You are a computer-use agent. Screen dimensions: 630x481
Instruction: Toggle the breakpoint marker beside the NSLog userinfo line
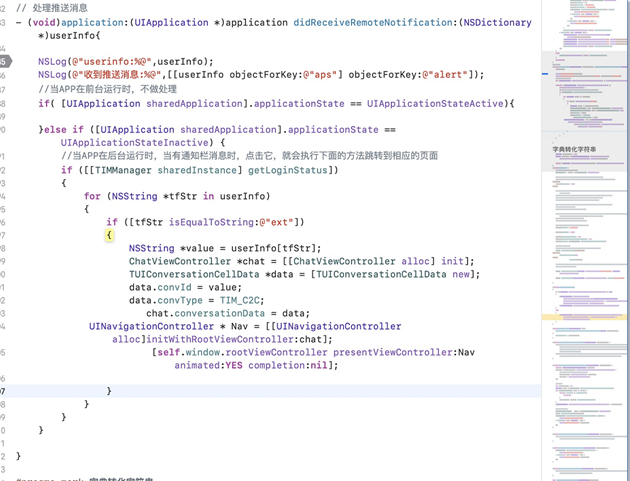6,61
